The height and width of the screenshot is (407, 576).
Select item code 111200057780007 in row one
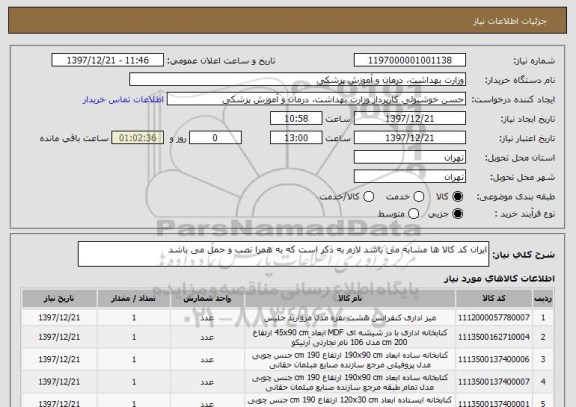click(x=494, y=318)
